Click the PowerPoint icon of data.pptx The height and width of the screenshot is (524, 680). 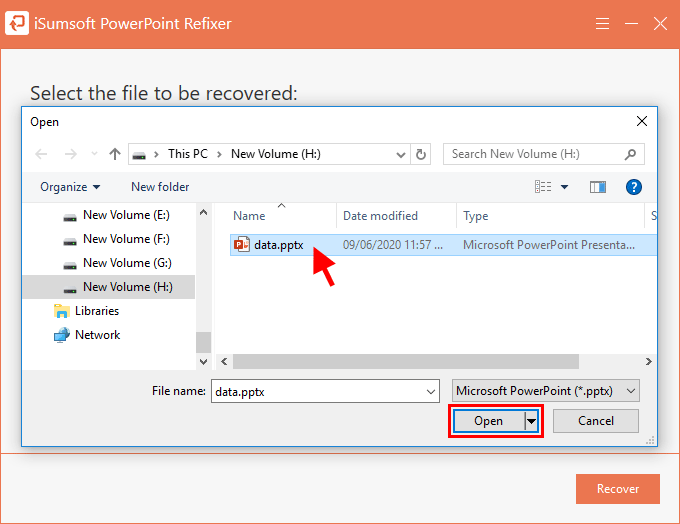pyautogui.click(x=242, y=245)
